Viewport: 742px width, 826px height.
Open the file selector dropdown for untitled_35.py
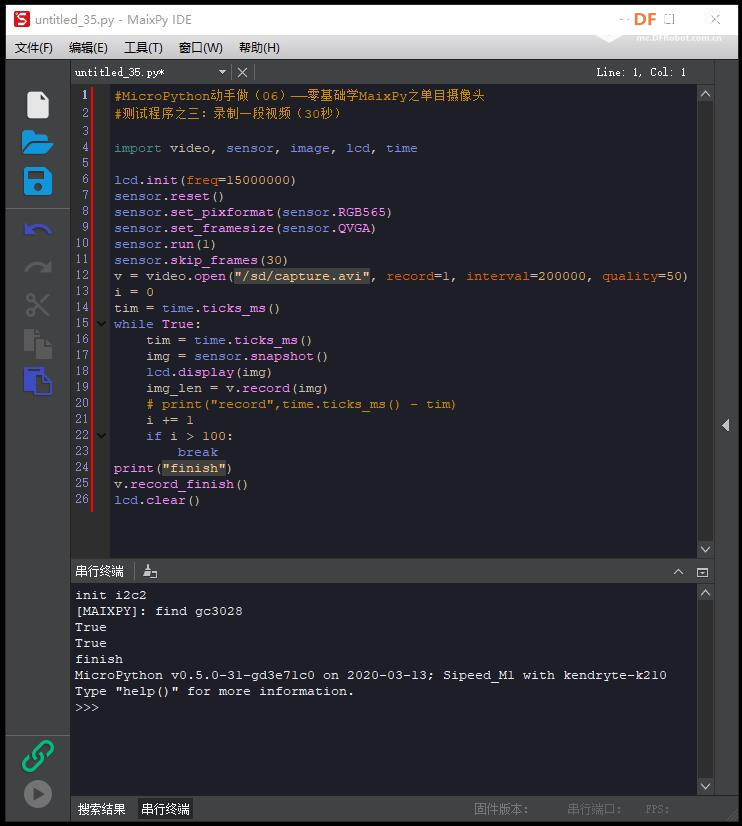(222, 72)
